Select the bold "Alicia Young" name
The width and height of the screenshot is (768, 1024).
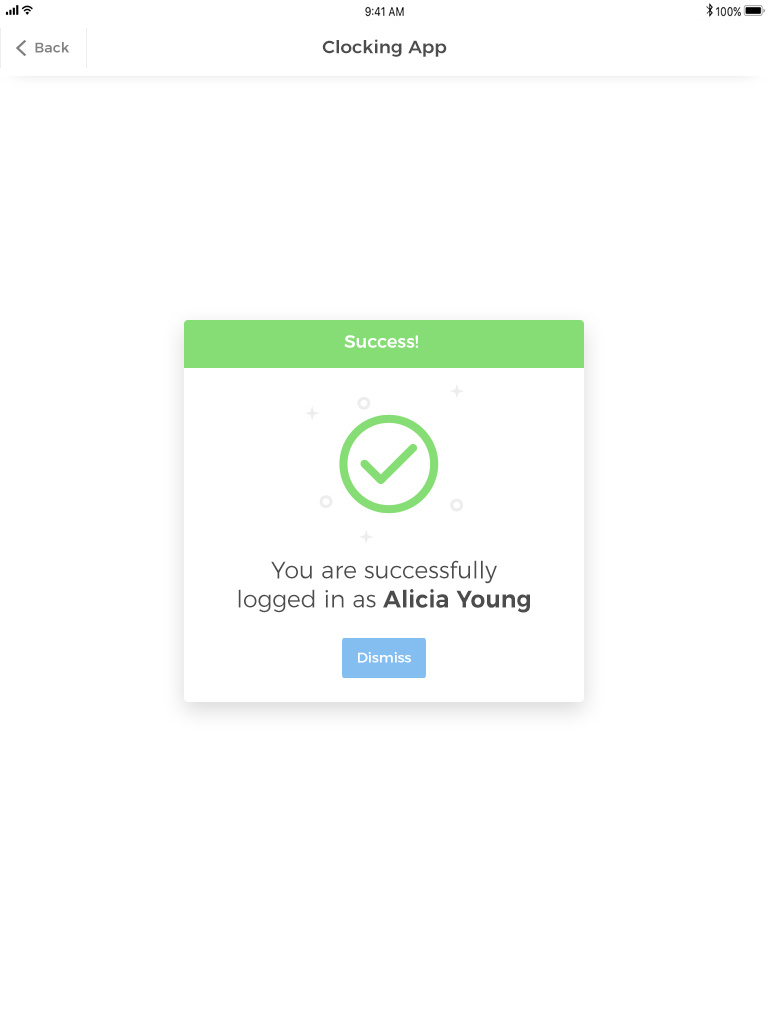[457, 600]
